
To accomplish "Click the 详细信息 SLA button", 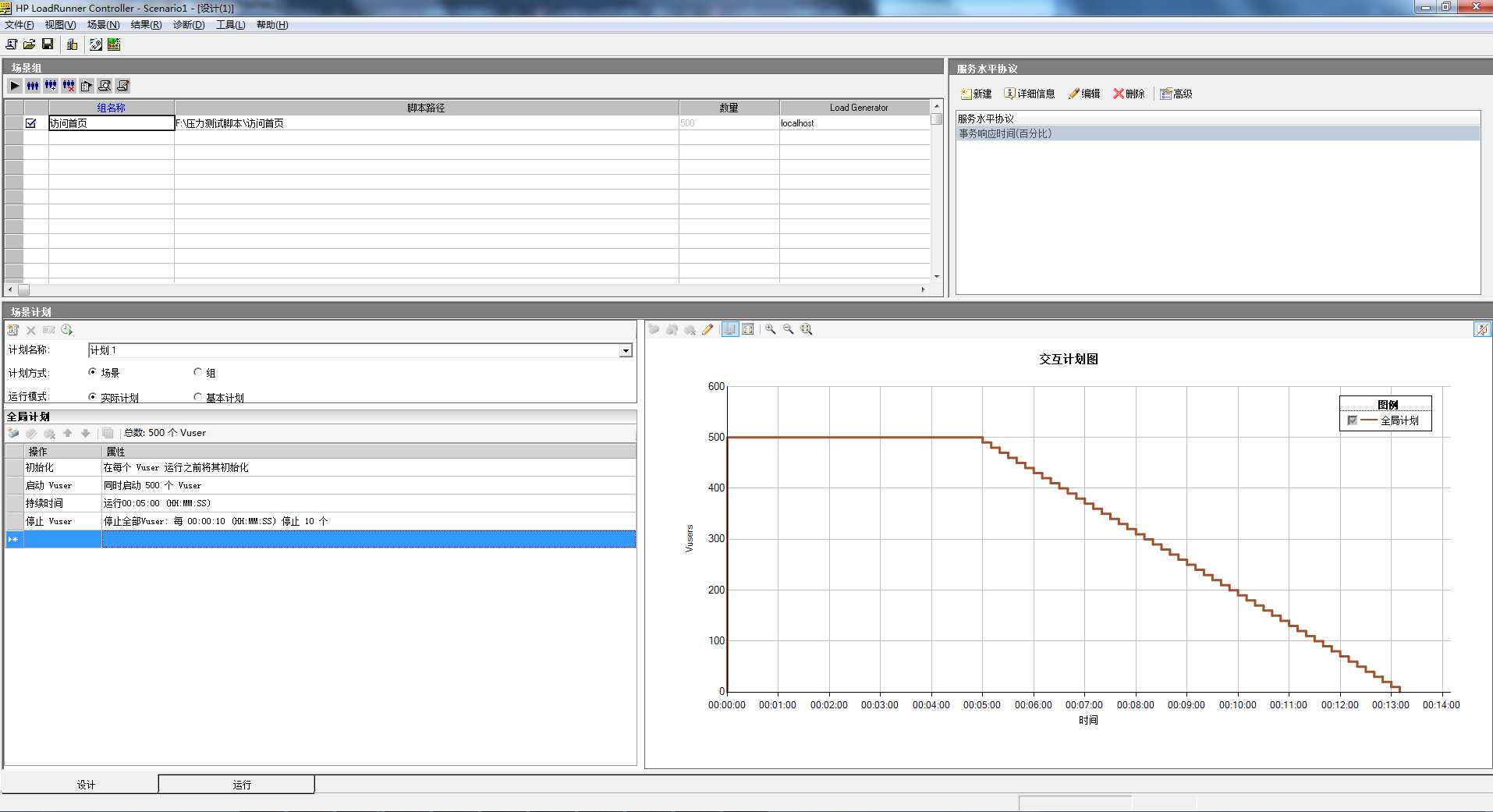I will click(1030, 94).
